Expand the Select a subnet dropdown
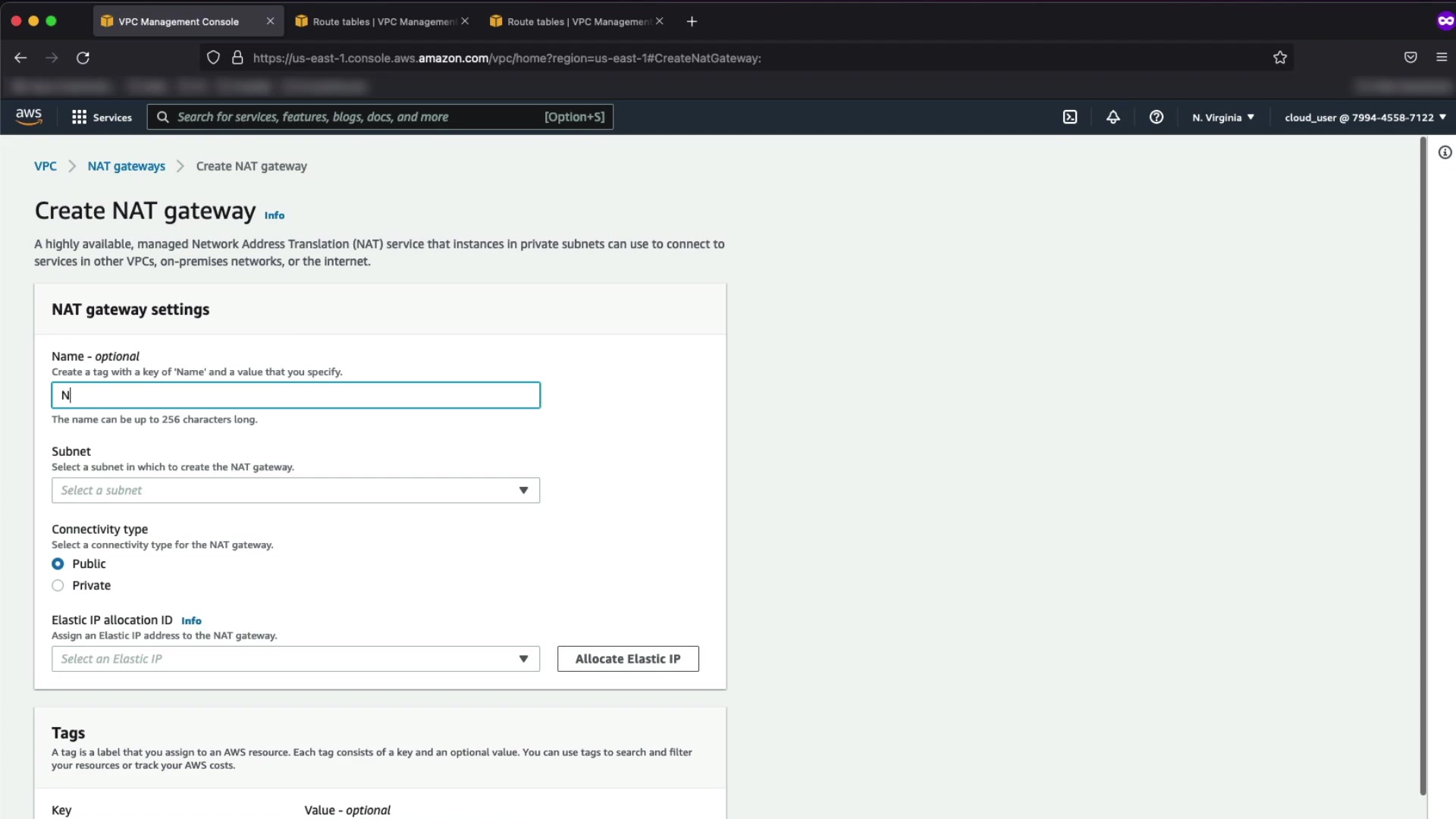This screenshot has width=1456, height=819. click(295, 491)
